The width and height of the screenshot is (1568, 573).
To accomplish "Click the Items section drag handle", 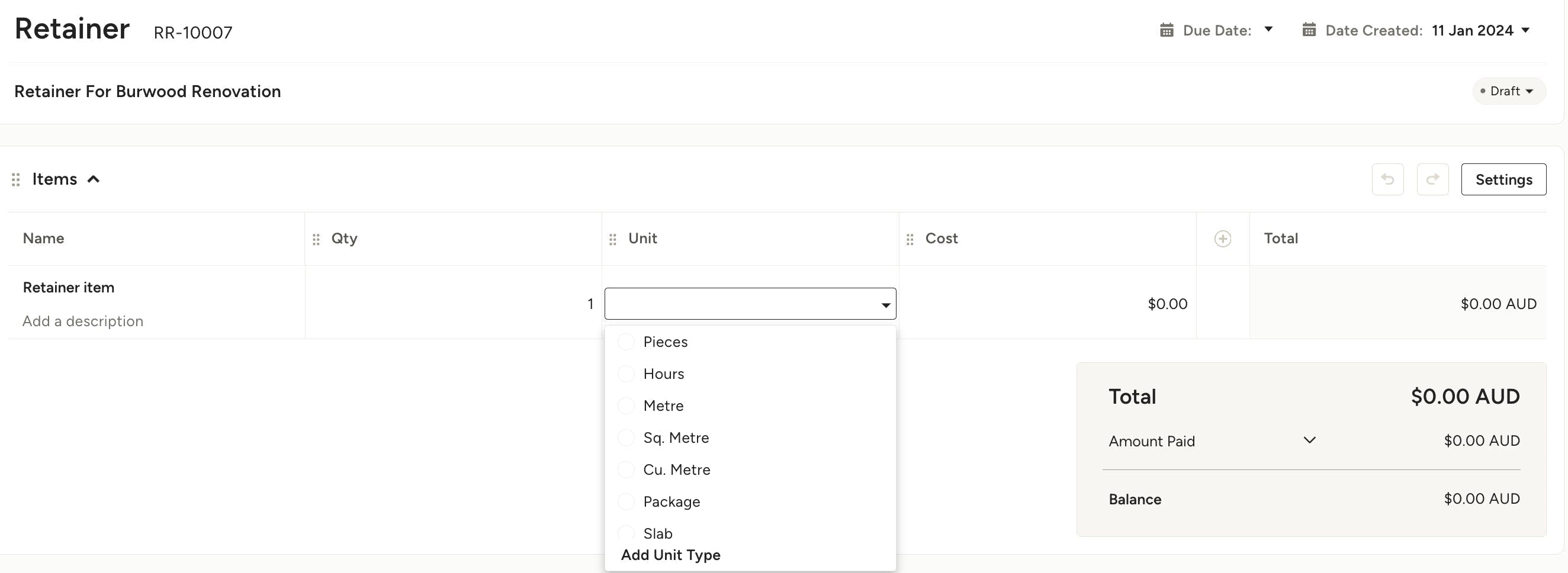I will (x=16, y=179).
